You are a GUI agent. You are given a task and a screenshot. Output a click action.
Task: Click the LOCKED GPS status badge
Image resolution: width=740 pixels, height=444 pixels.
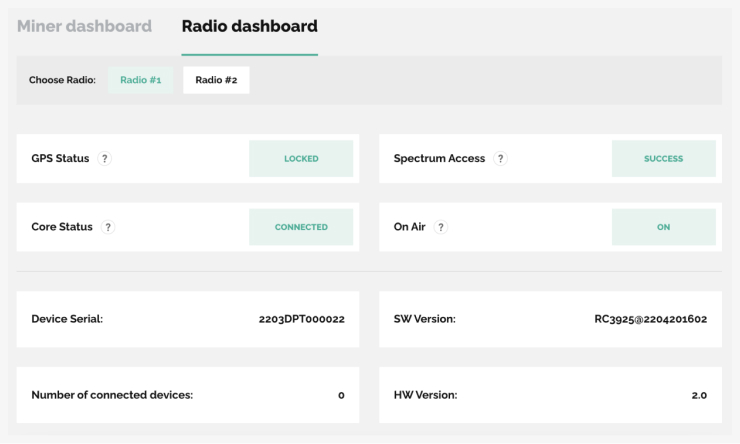pos(301,159)
